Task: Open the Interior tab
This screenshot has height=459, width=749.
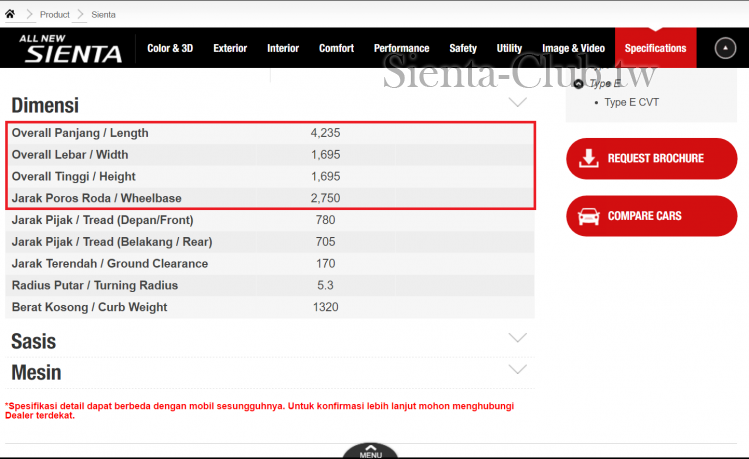Action: pyautogui.click(x=283, y=48)
